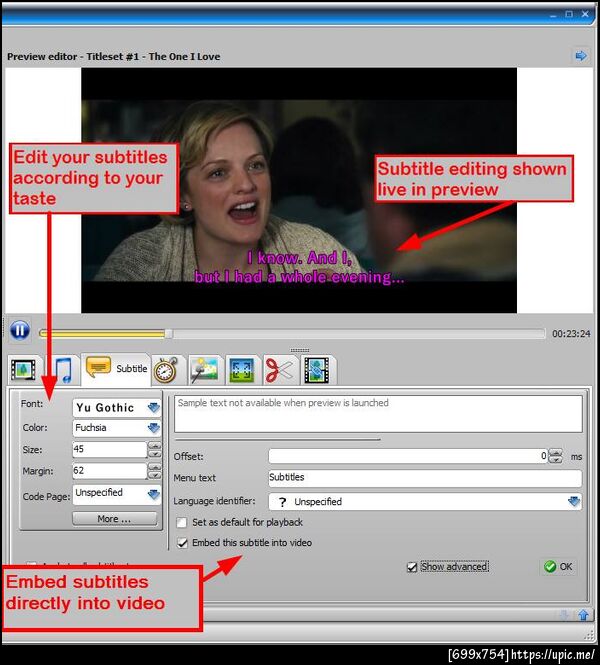
Task: Click the yellow playback progress bar
Action: (x=102, y=334)
